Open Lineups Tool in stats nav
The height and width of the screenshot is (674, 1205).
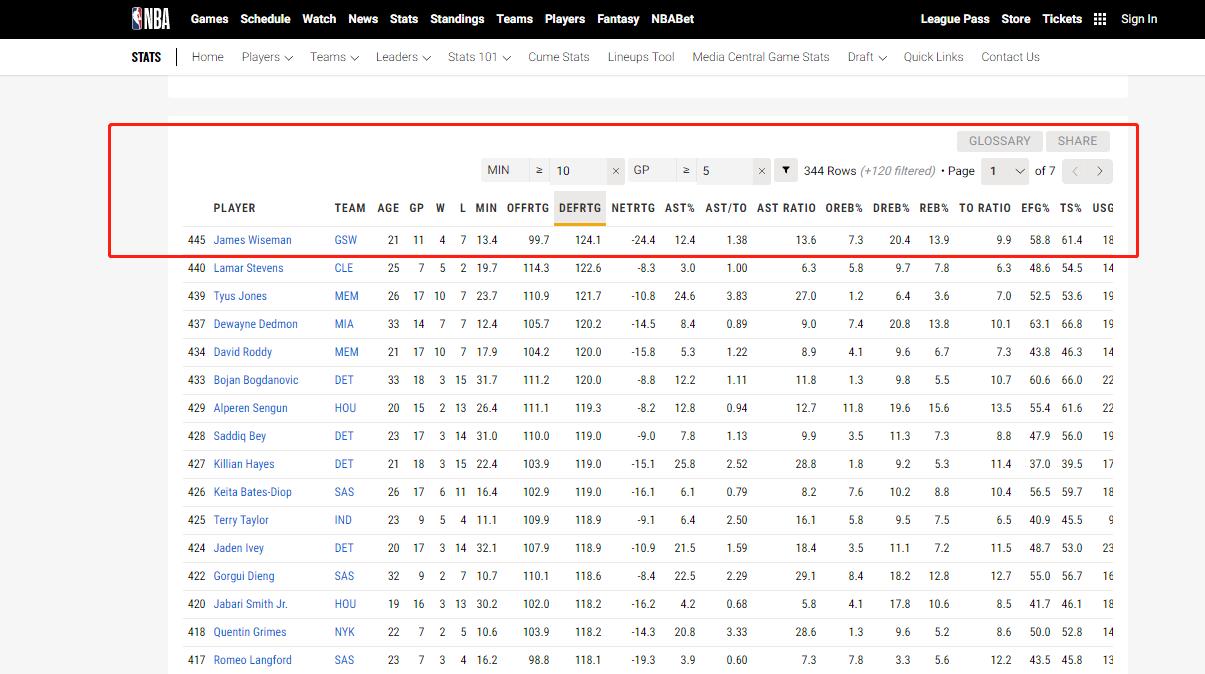pyautogui.click(x=641, y=57)
